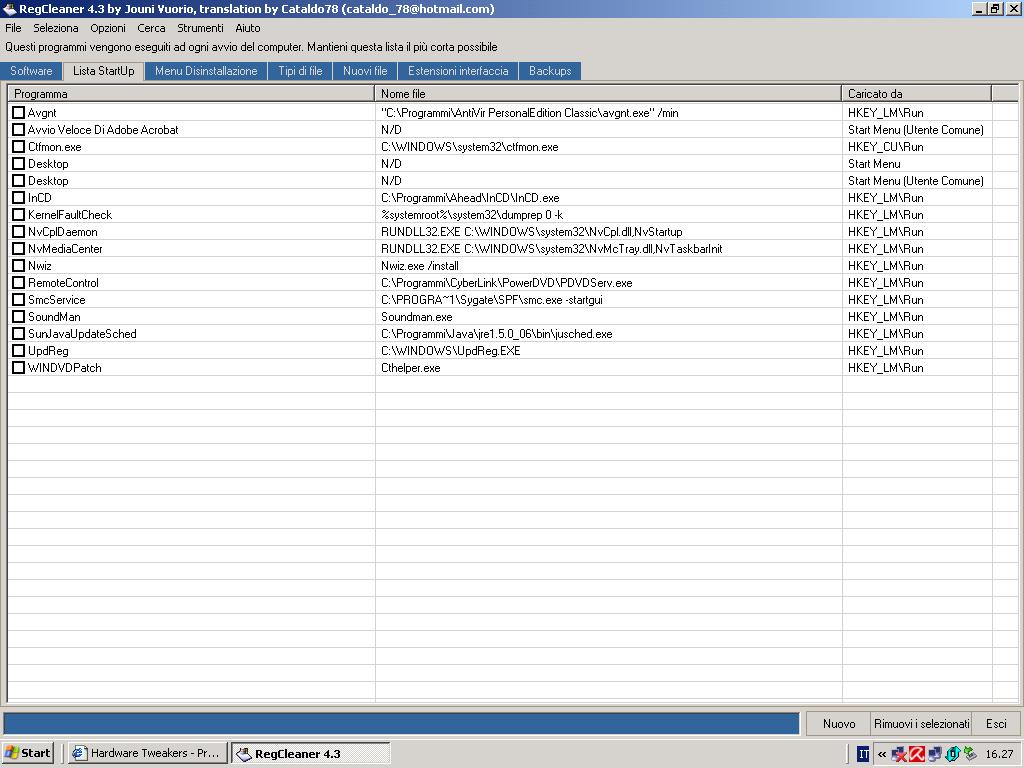The image size is (1024, 768).
Task: Click the blue progress bar at bottom
Action: tap(401, 724)
